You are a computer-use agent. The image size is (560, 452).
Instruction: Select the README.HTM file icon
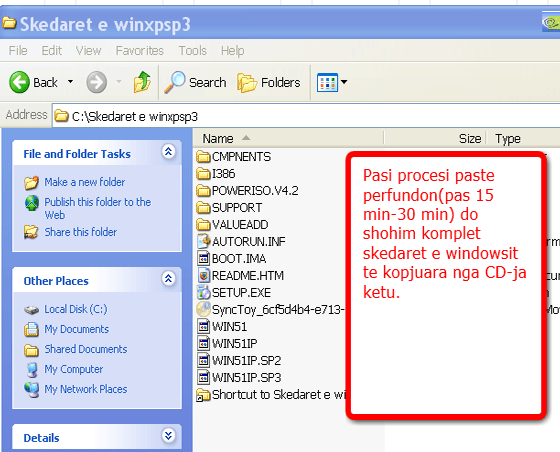pyautogui.click(x=204, y=276)
